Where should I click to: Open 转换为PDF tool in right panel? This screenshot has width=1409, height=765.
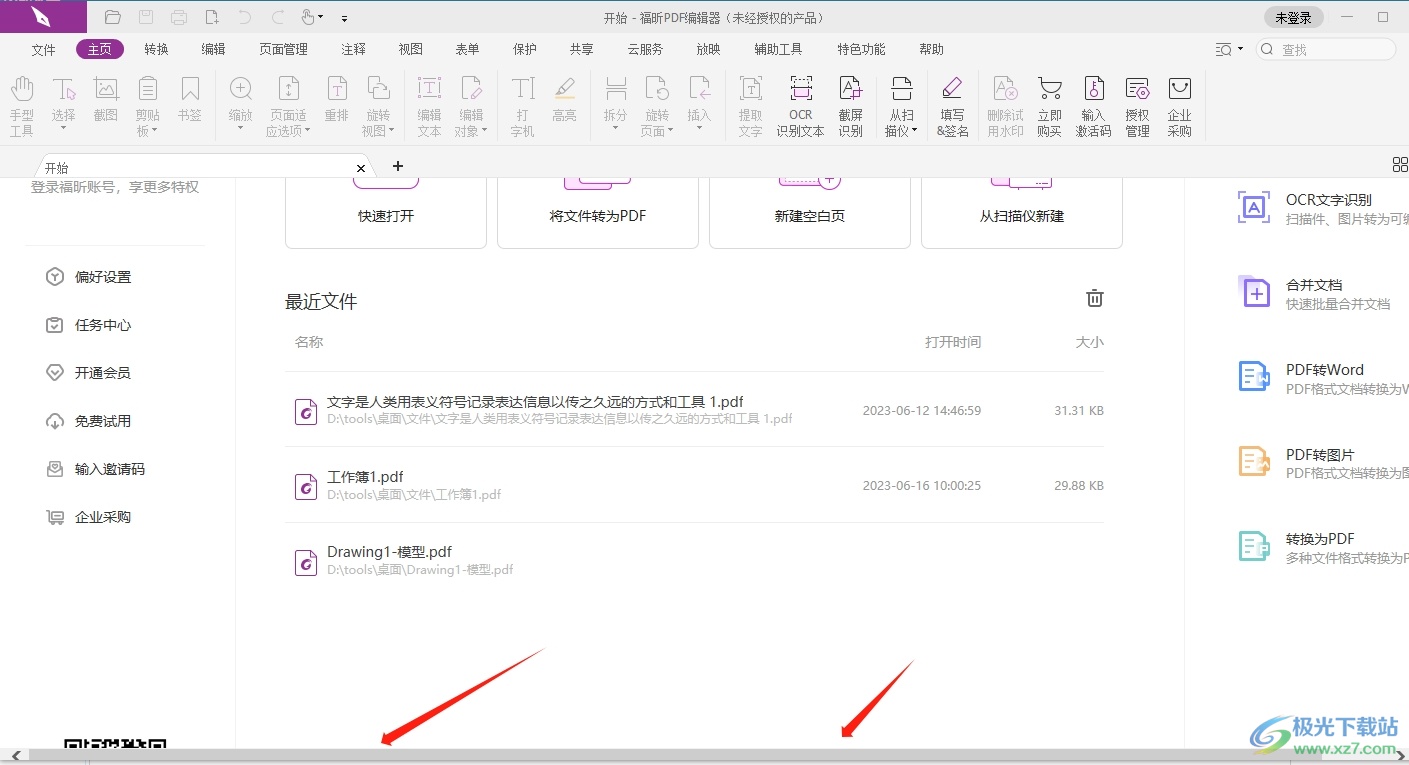point(1322,547)
